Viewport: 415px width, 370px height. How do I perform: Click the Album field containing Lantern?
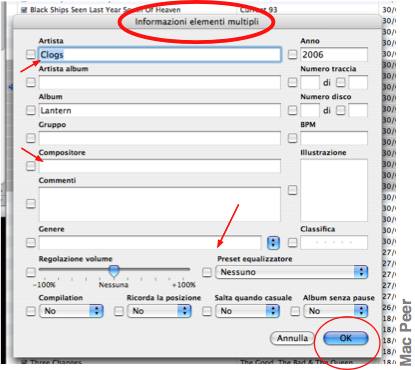click(x=160, y=110)
